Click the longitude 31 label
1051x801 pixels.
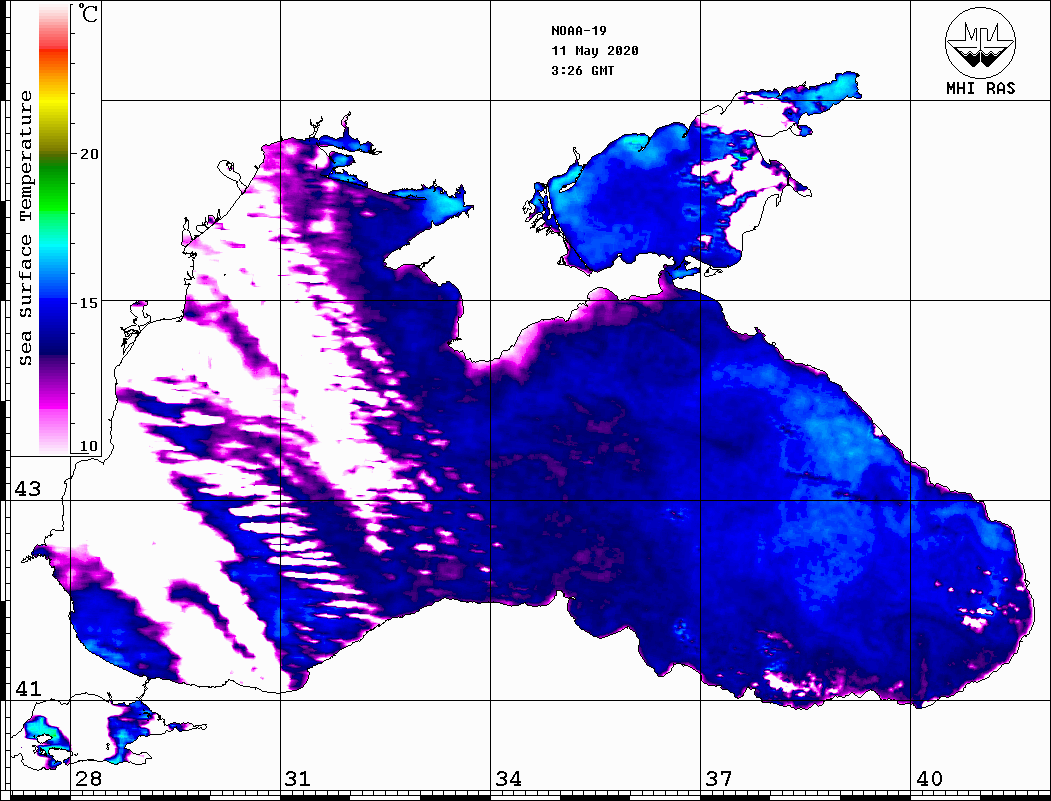click(x=297, y=779)
